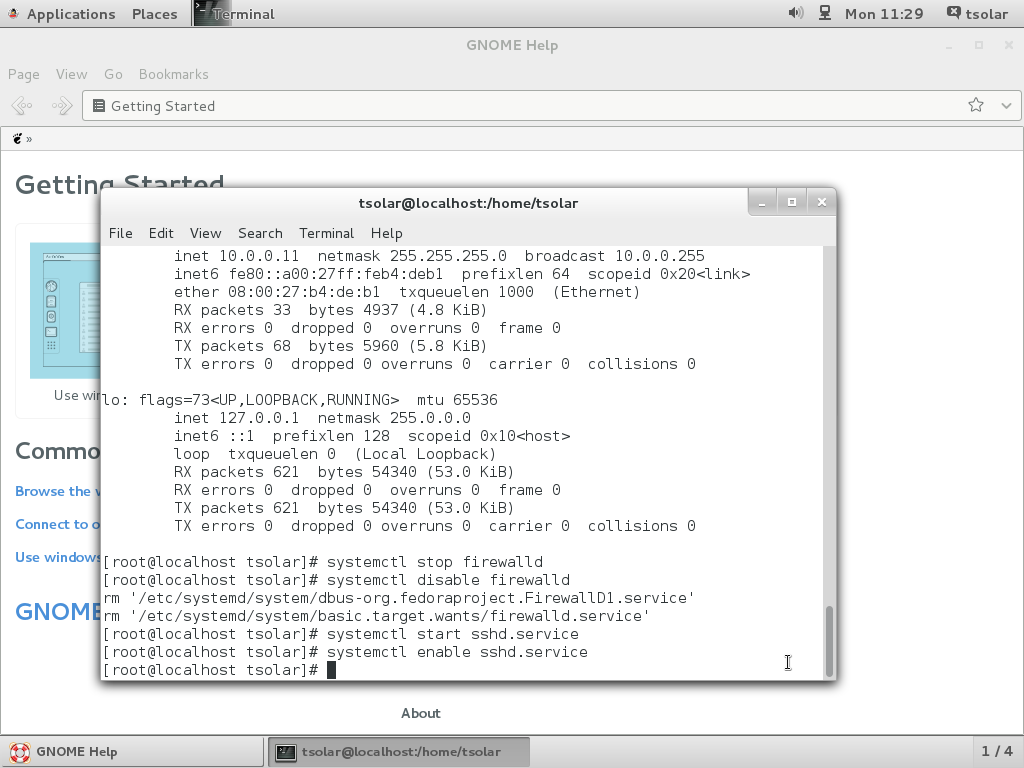Switch to GNOME Help in the taskbar
Image resolution: width=1024 pixels, height=768 pixels.
click(133, 752)
